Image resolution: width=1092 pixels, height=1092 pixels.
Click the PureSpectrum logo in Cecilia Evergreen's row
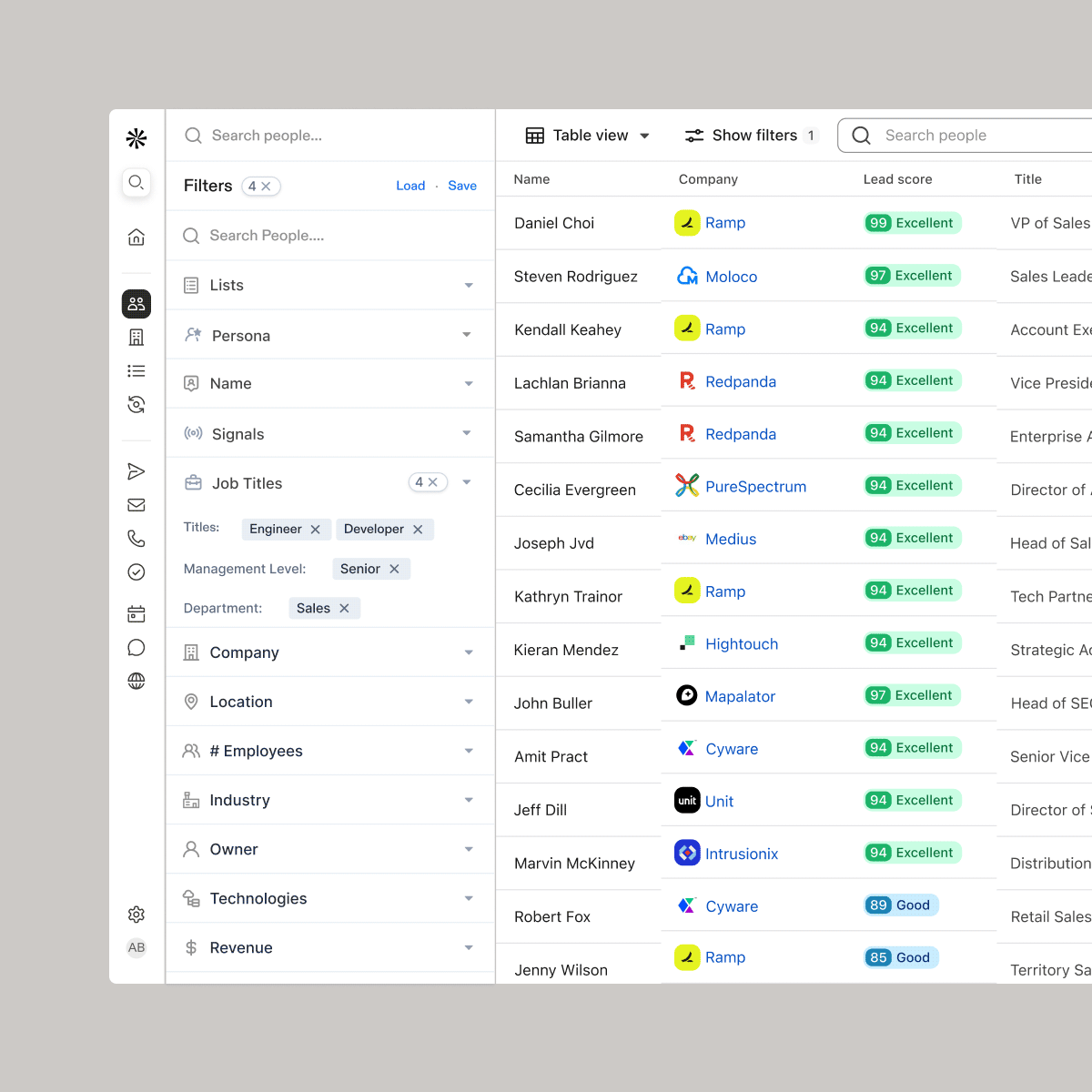click(x=687, y=486)
